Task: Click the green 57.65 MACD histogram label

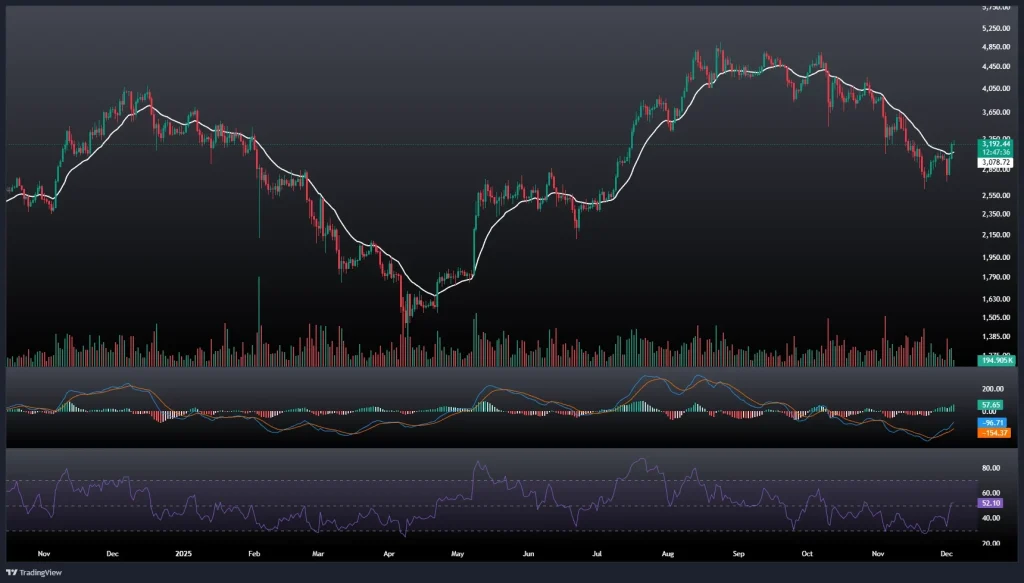Action: [965, 403]
